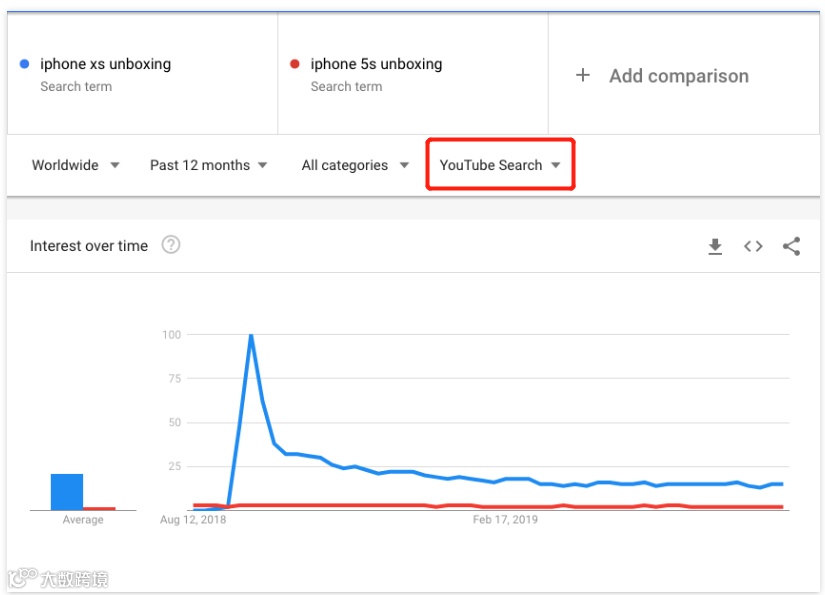The height and width of the screenshot is (595, 825).
Task: Open the help icon beside Interest over time
Action: click(x=171, y=245)
